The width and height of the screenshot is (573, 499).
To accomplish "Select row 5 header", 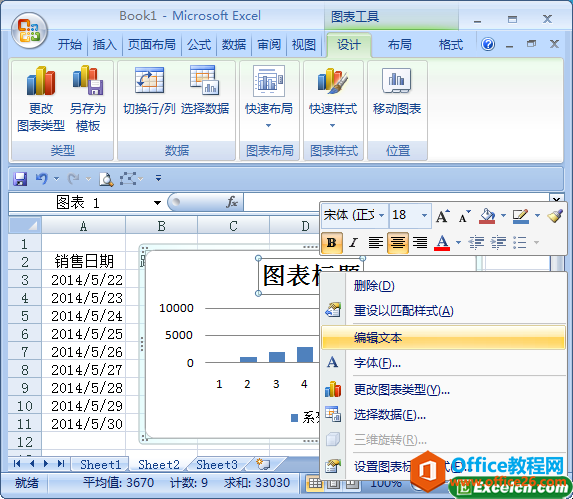I will tap(25, 316).
